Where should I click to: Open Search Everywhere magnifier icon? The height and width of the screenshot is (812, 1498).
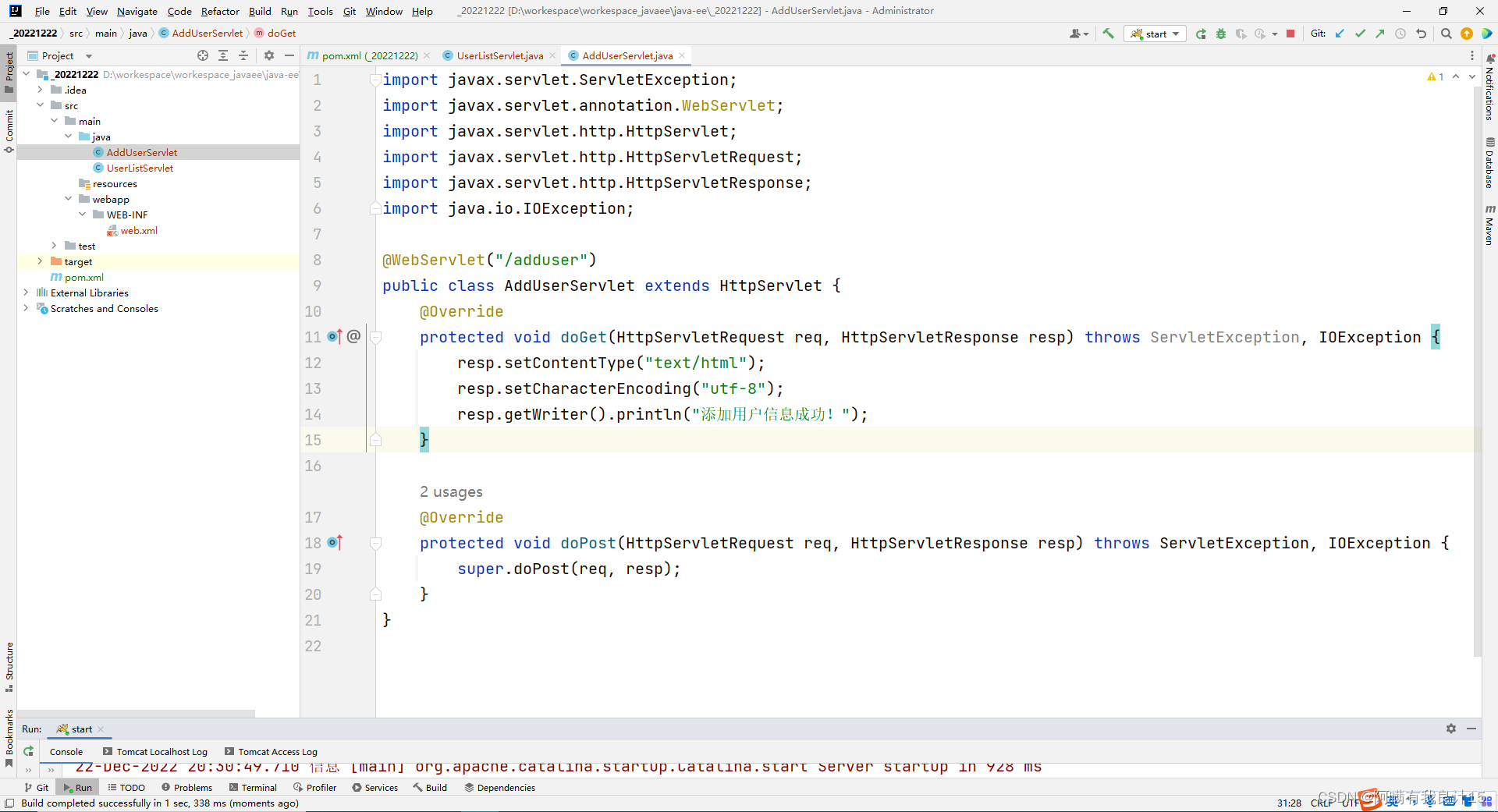tap(1446, 34)
